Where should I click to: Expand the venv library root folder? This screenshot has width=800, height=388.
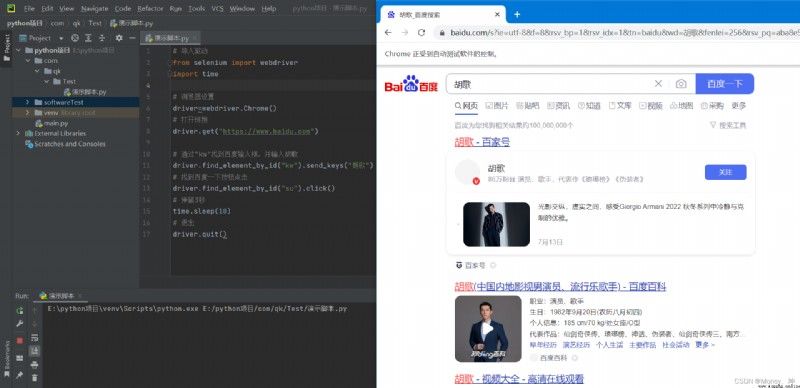click(28, 112)
